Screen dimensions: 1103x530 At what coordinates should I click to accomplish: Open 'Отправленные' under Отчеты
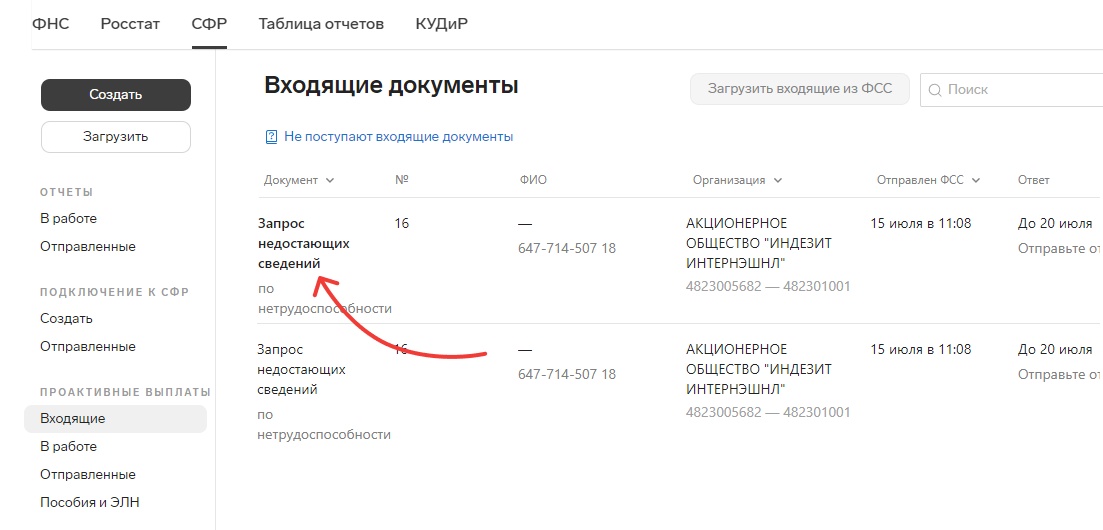coord(88,247)
